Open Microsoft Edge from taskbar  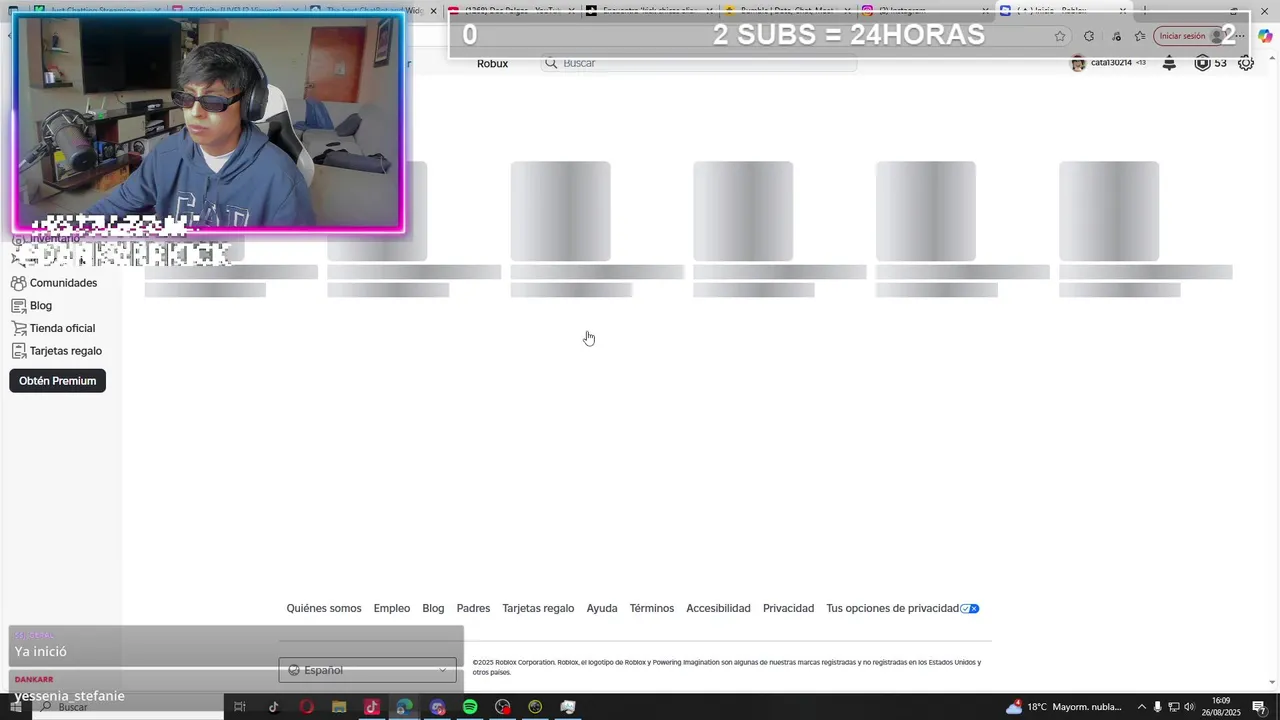(404, 707)
